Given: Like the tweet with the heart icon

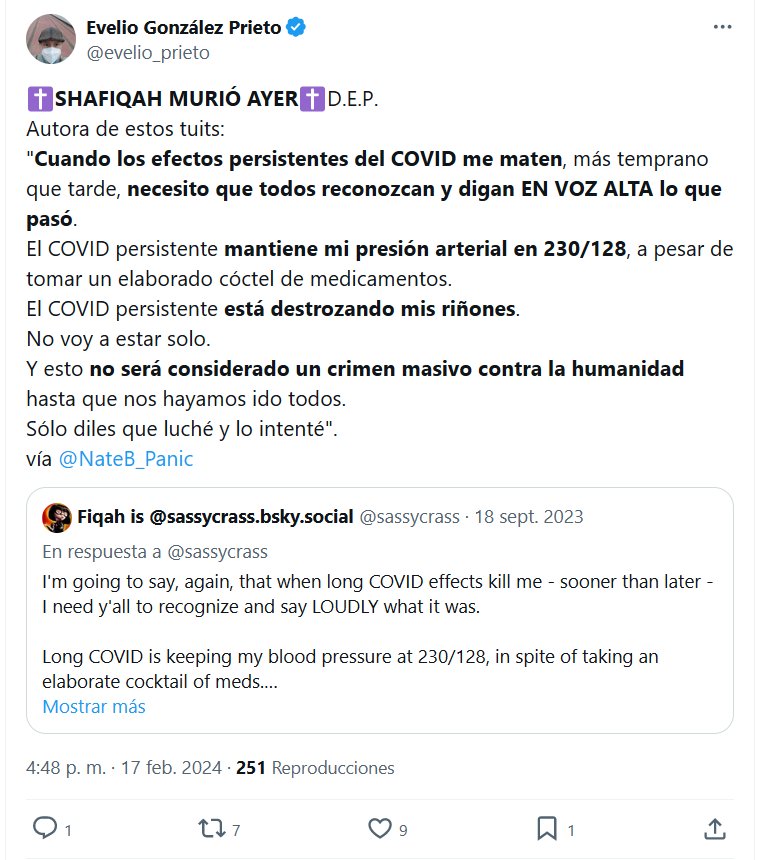Looking at the screenshot, I should pos(380,828).
